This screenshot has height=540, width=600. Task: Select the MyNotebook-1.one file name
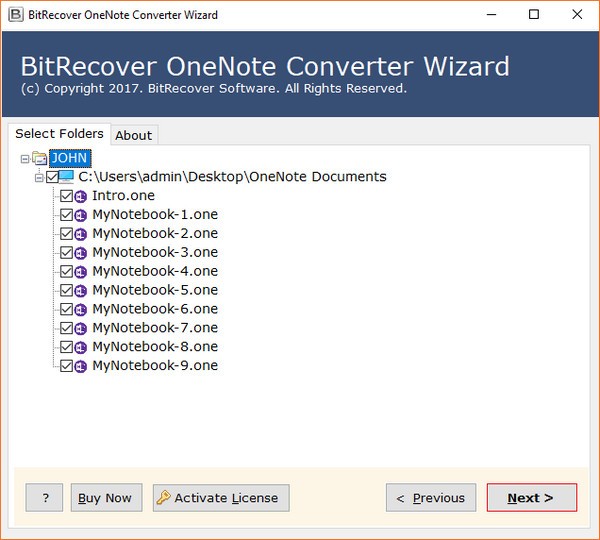[x=155, y=214]
